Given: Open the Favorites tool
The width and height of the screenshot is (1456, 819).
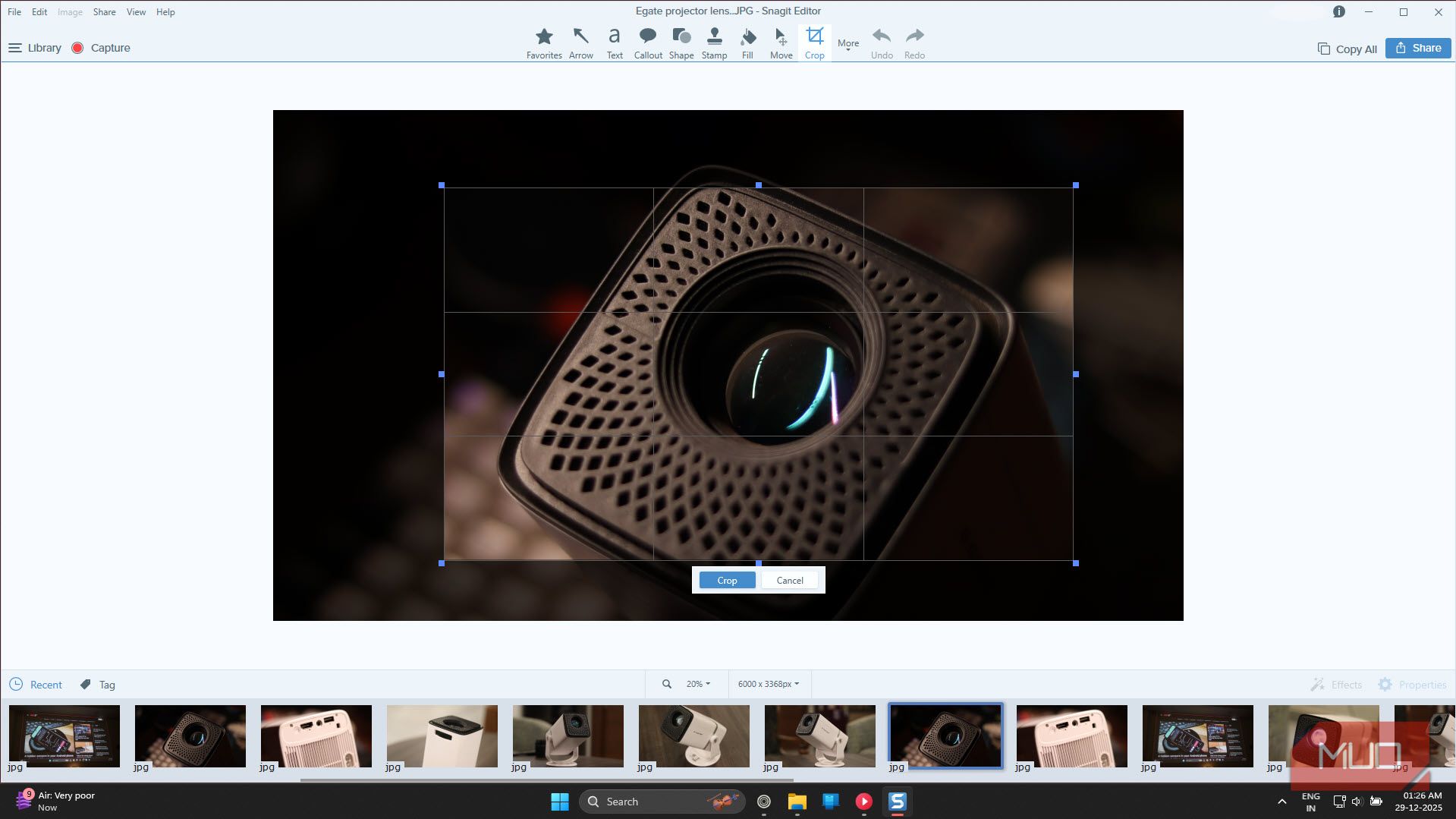Looking at the screenshot, I should point(544,43).
